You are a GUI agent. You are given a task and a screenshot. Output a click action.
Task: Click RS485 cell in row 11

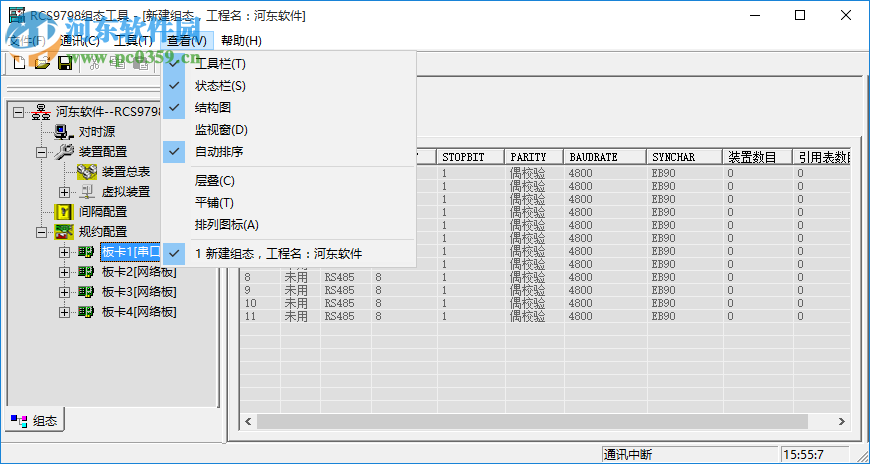pos(340,316)
